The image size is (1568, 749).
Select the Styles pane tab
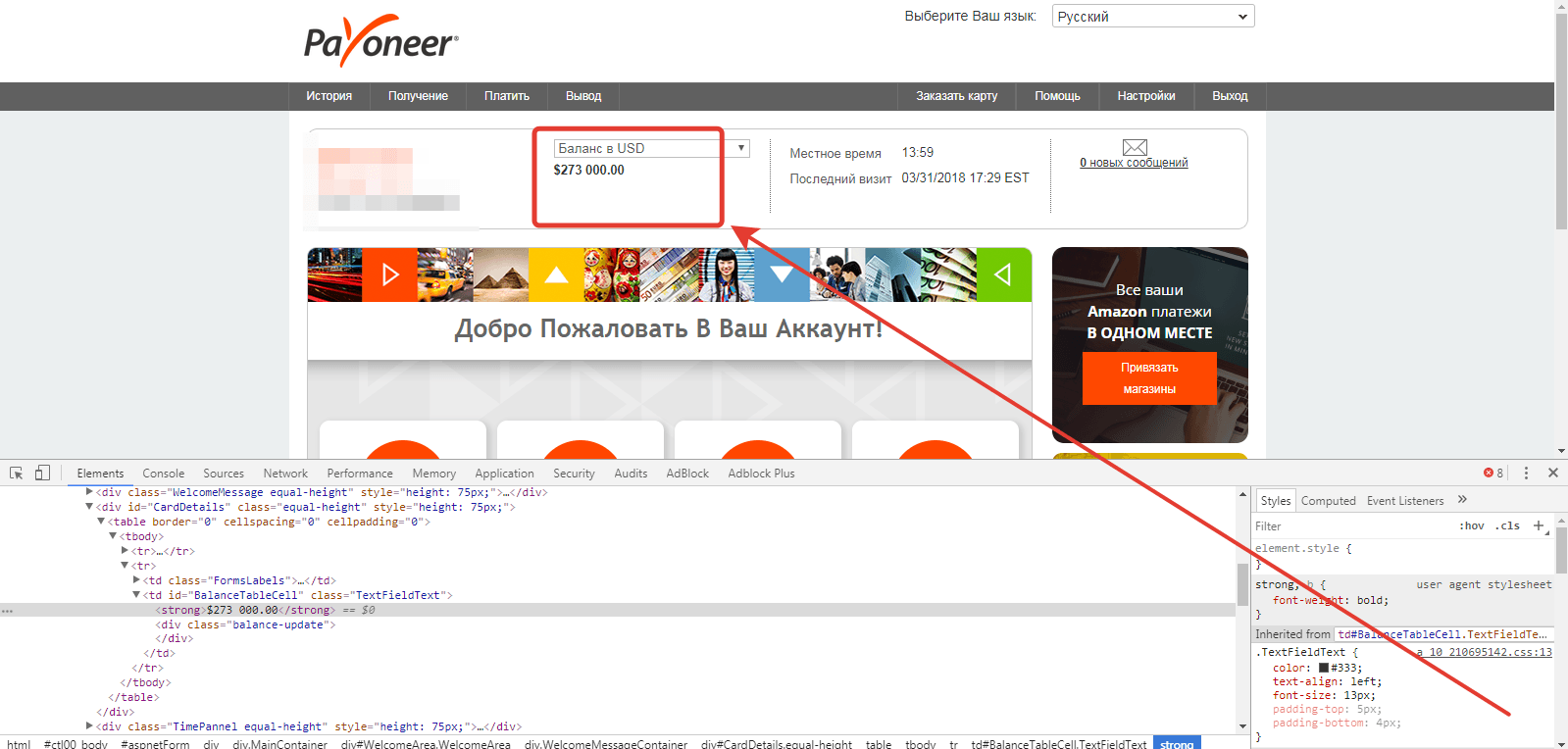(x=1276, y=500)
